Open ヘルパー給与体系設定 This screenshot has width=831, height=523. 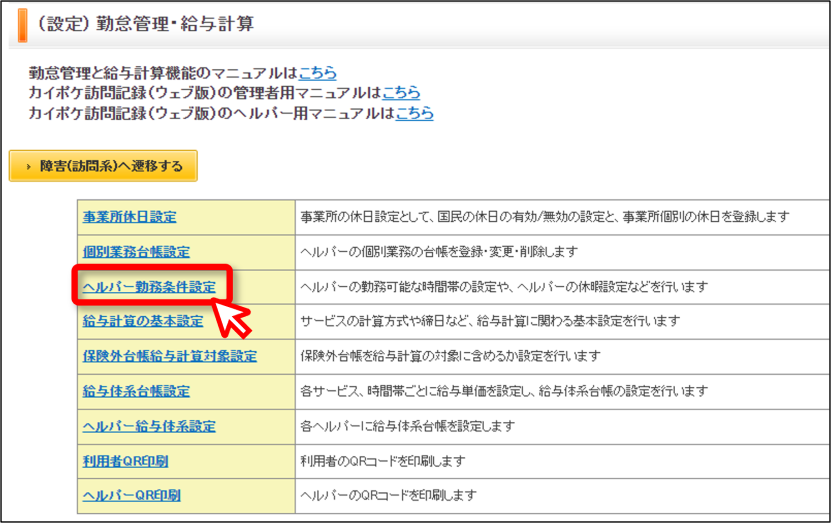pos(149,426)
